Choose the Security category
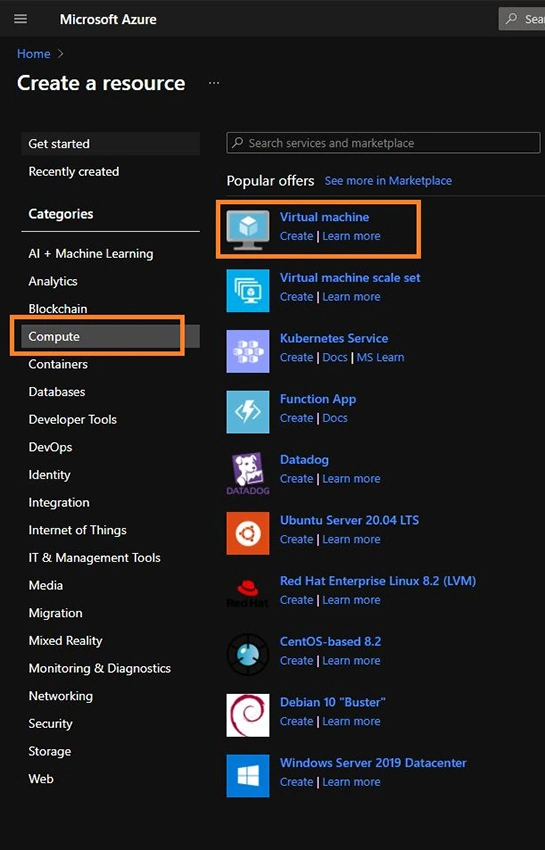The width and height of the screenshot is (545, 850). pyautogui.click(x=50, y=724)
